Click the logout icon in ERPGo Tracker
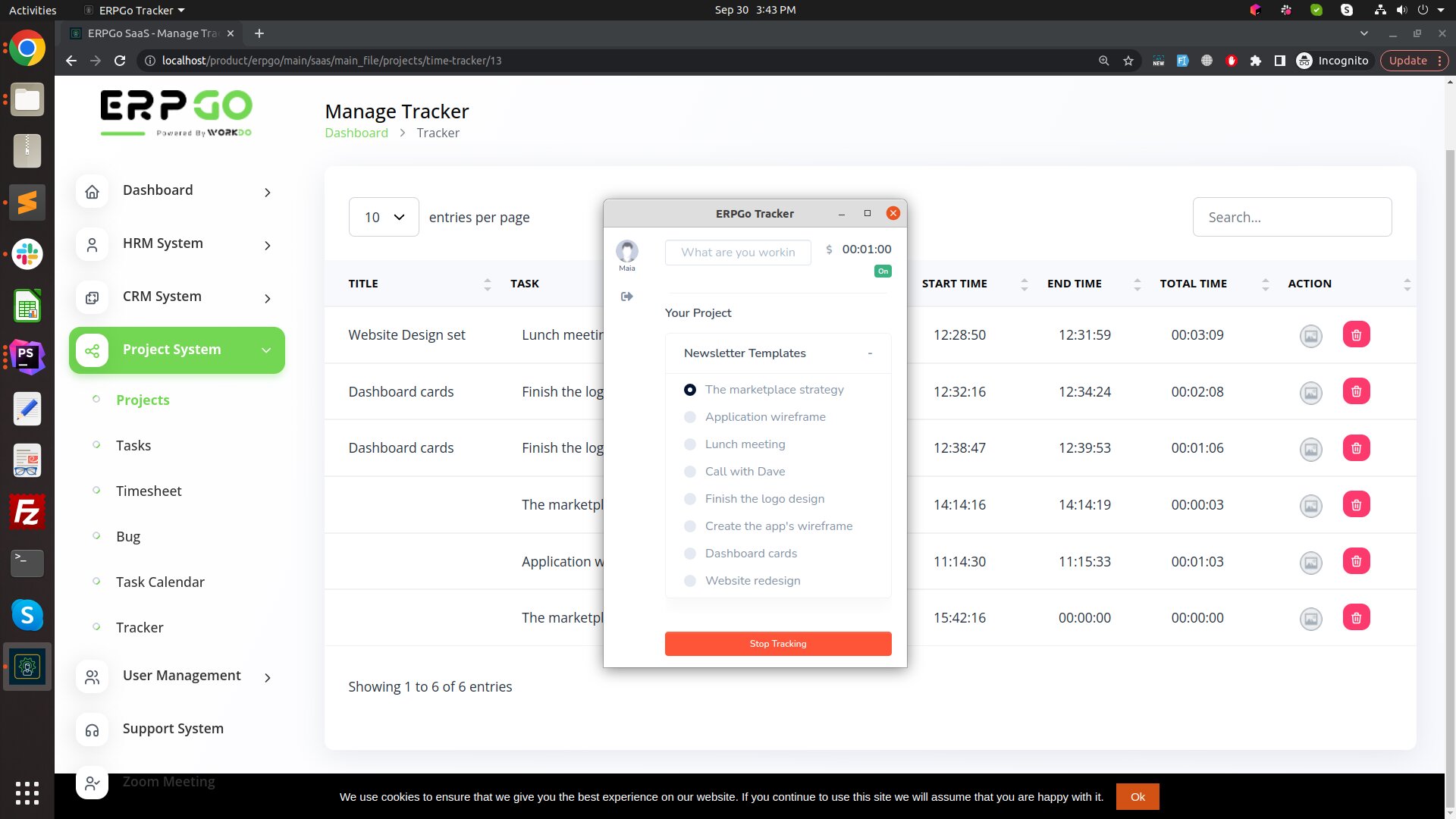Screen dimensions: 1456x819 coord(626,297)
